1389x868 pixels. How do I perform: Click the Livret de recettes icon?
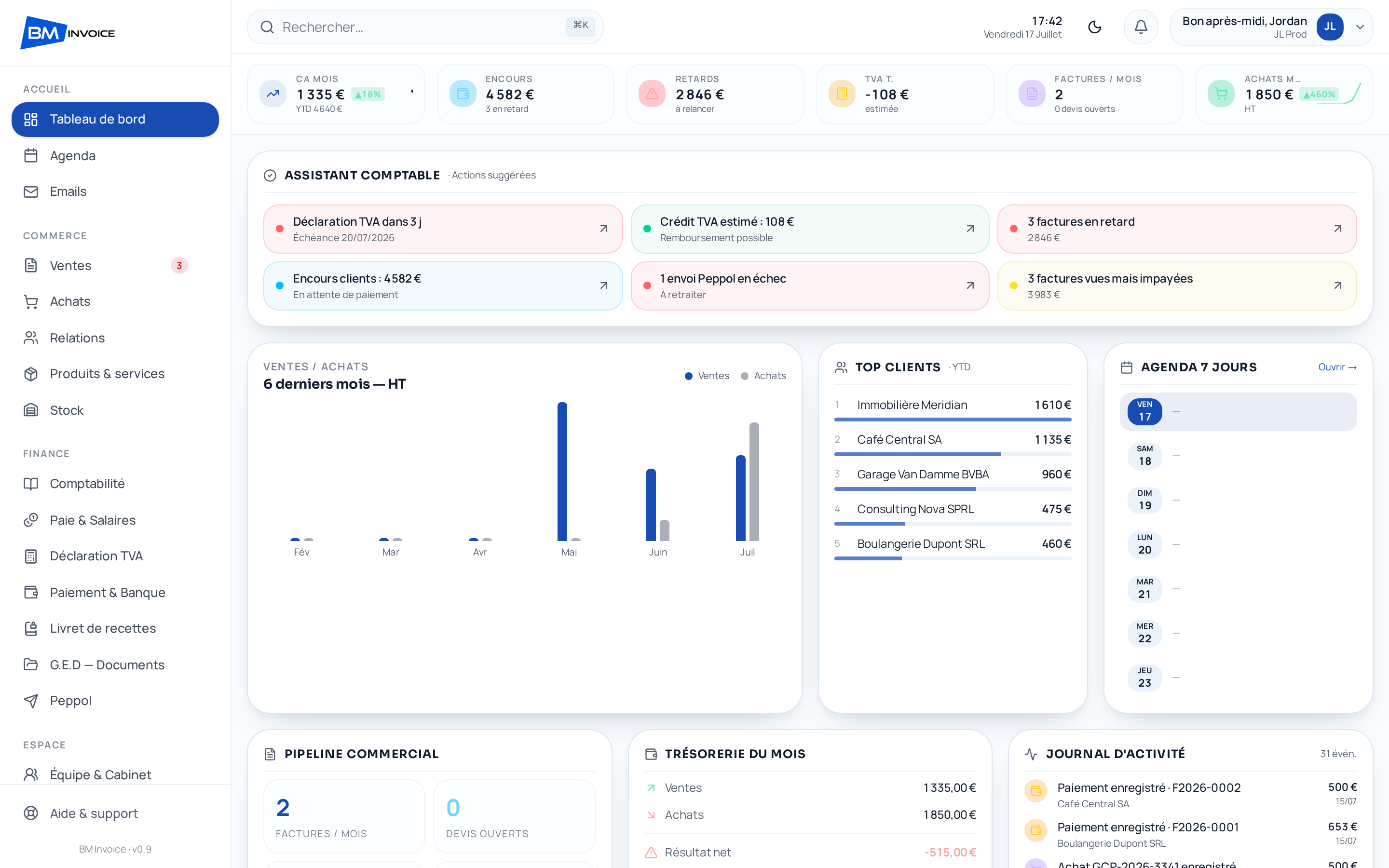click(x=31, y=628)
